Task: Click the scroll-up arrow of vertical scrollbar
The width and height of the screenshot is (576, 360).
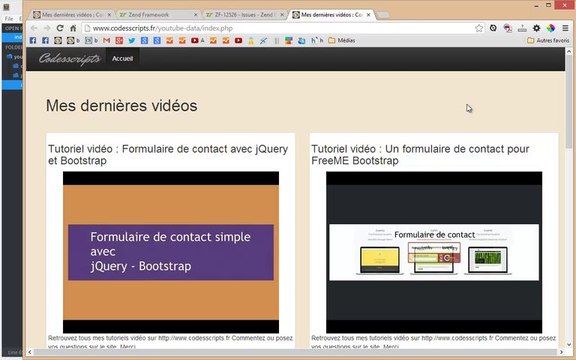Action: tap(569, 51)
